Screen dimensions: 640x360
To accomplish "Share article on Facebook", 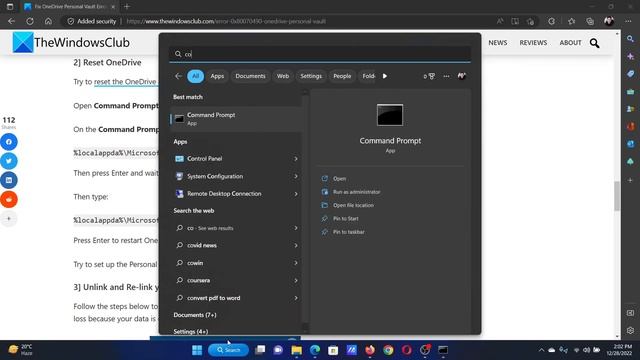I will tap(9, 142).
